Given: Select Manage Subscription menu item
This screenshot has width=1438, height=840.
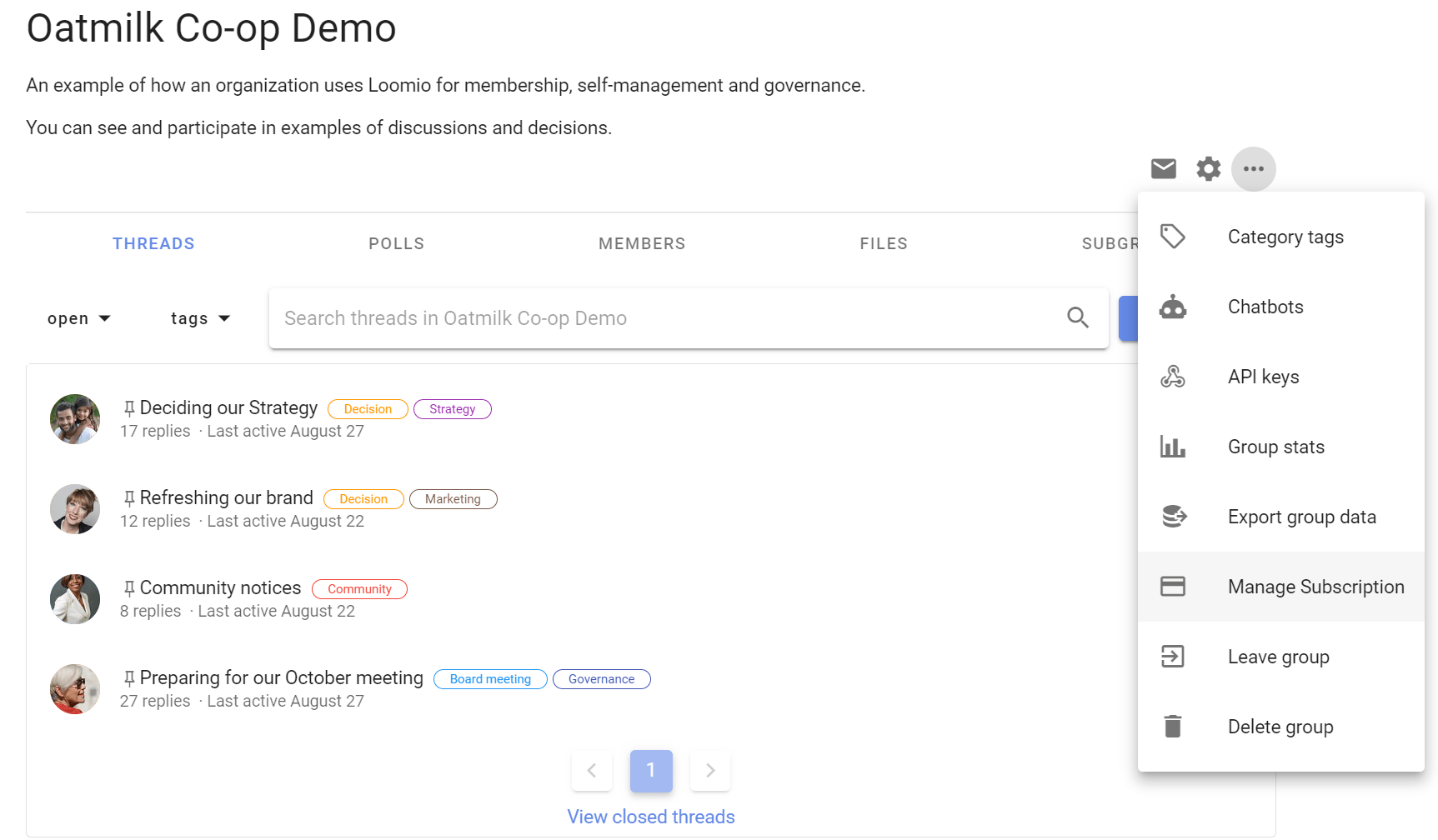Looking at the screenshot, I should point(1281,587).
